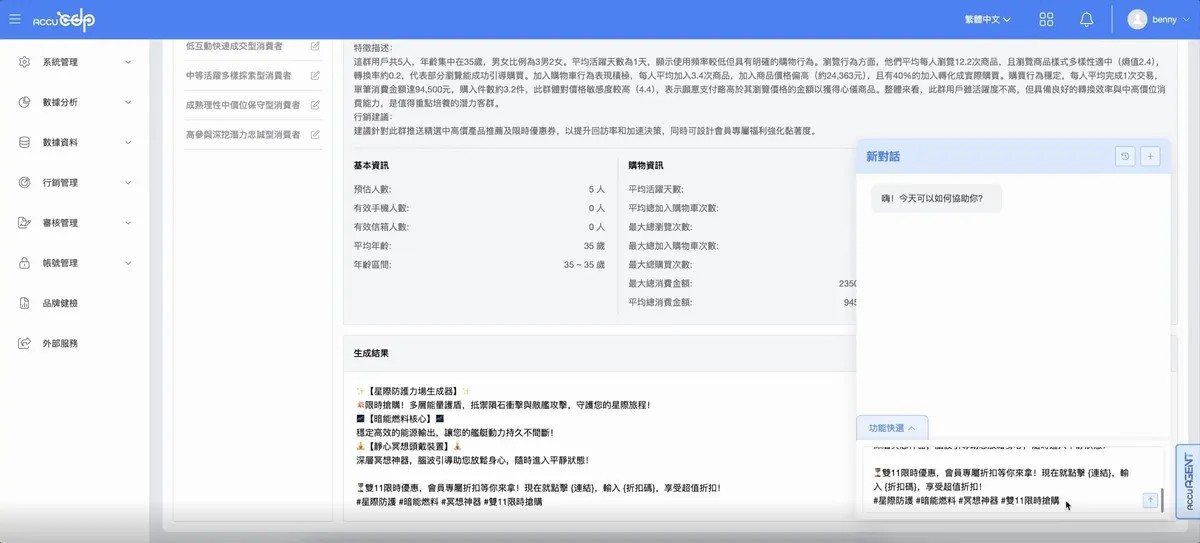Image resolution: width=1200 pixels, height=543 pixels.
Task: Expand the 審核管理 menu chevron
Action: (x=128, y=223)
